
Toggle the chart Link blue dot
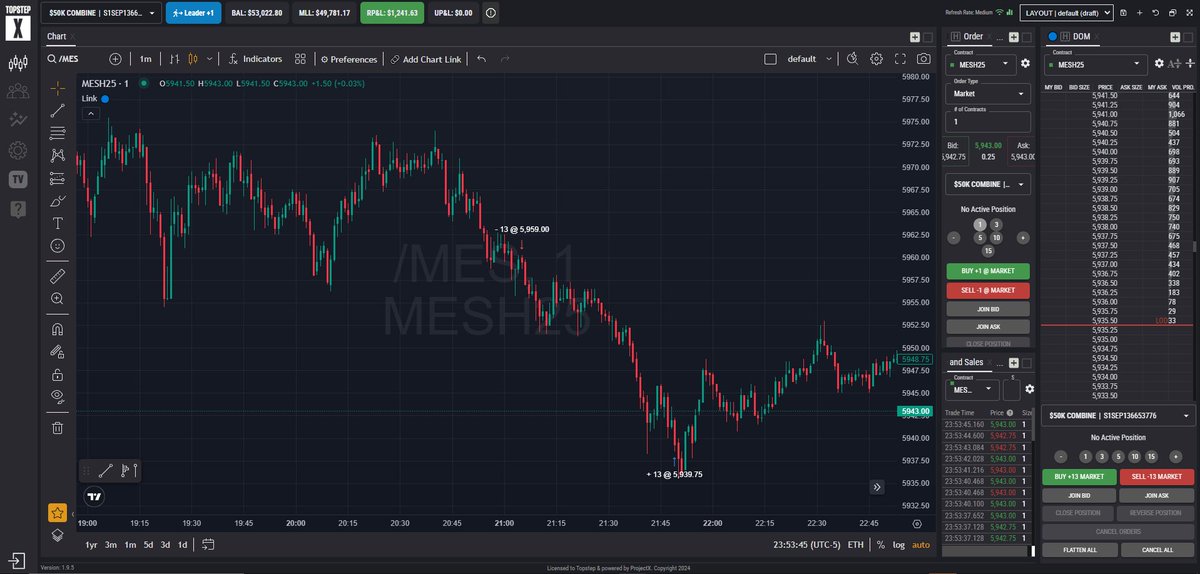[105, 99]
